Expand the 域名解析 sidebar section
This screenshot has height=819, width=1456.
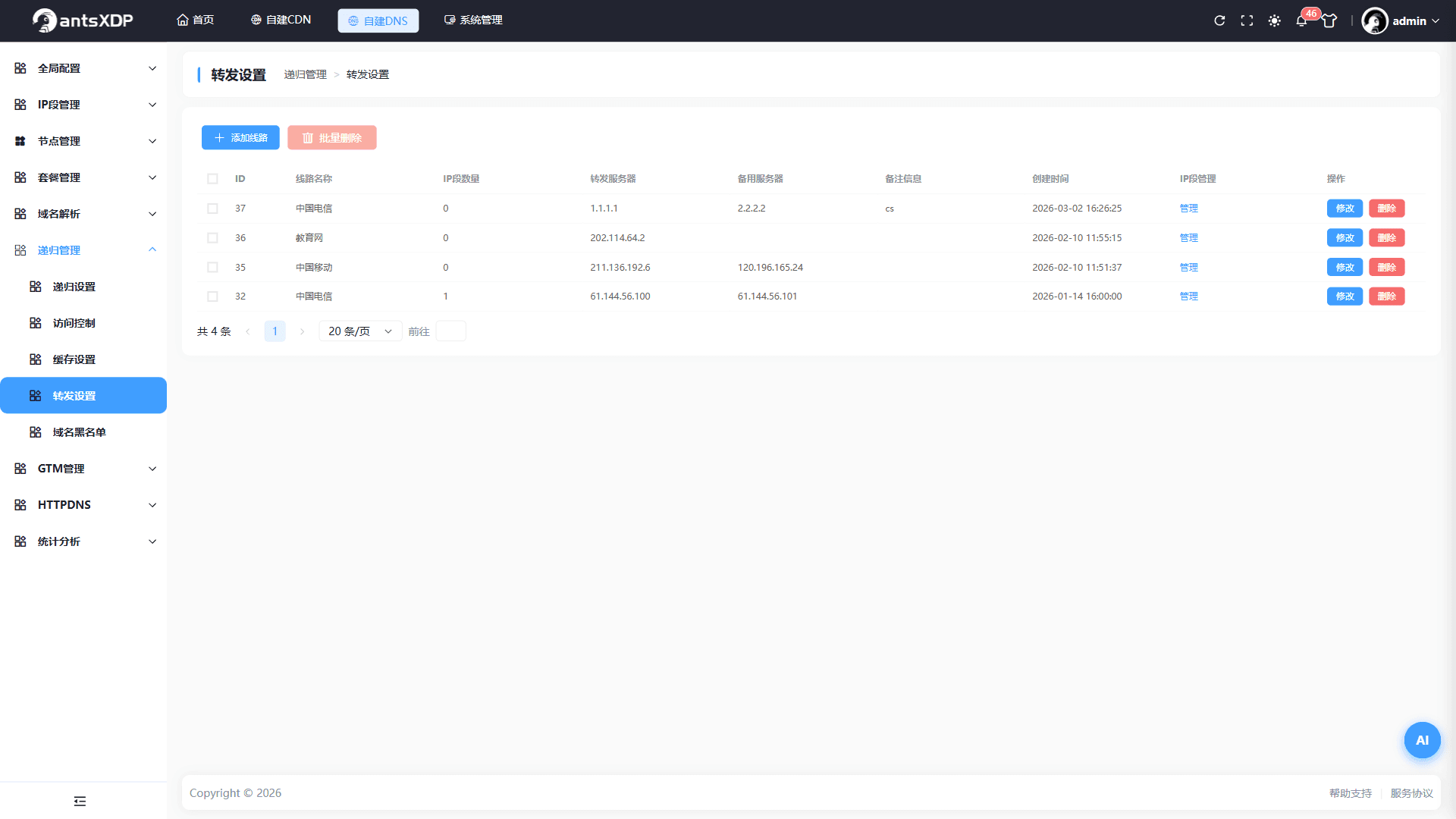(x=83, y=214)
